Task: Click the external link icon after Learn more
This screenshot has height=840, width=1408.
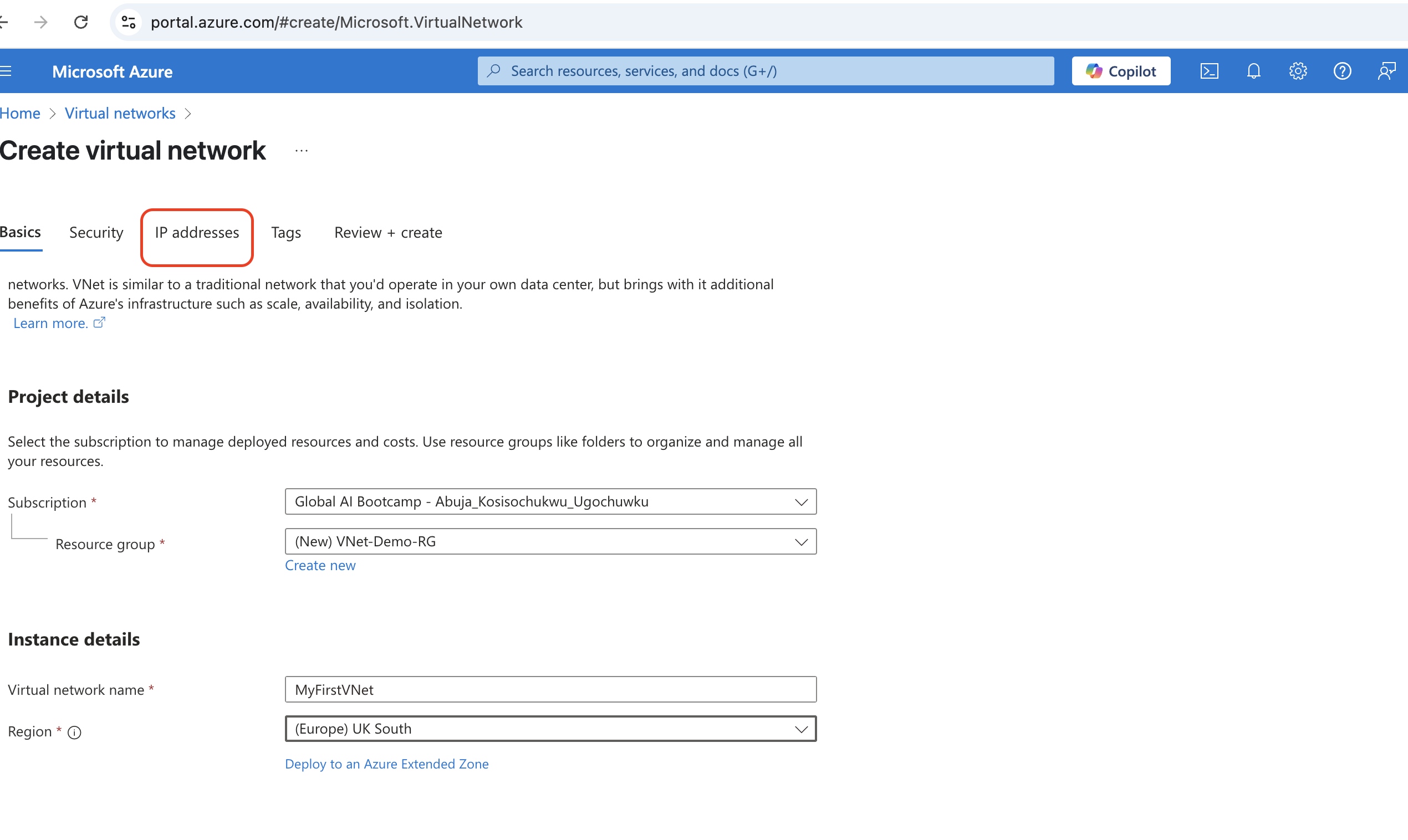Action: pos(99,322)
